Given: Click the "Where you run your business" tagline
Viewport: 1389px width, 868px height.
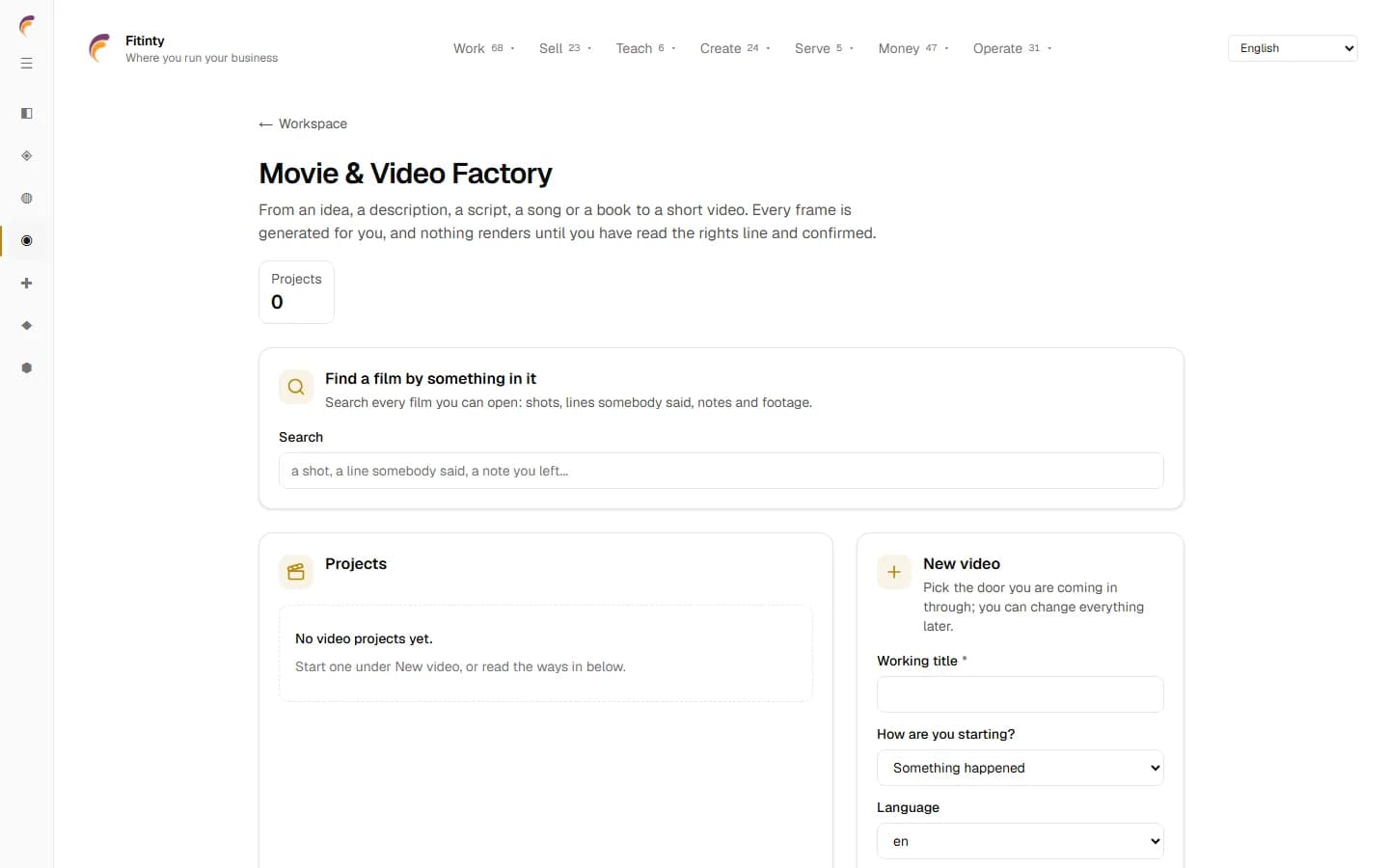Looking at the screenshot, I should pyautogui.click(x=202, y=58).
